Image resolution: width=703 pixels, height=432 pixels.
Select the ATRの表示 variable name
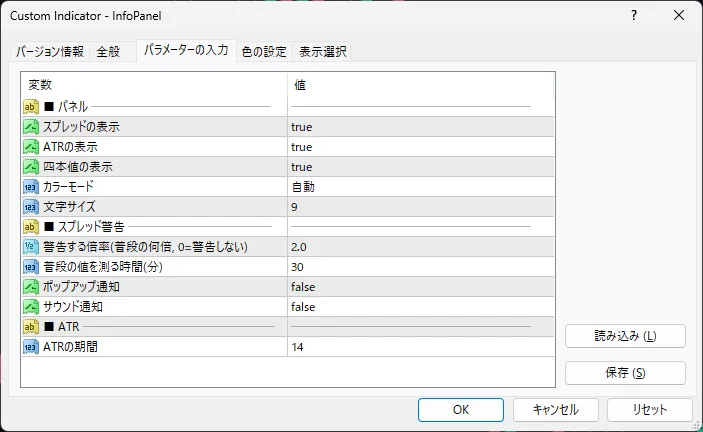click(x=70, y=147)
